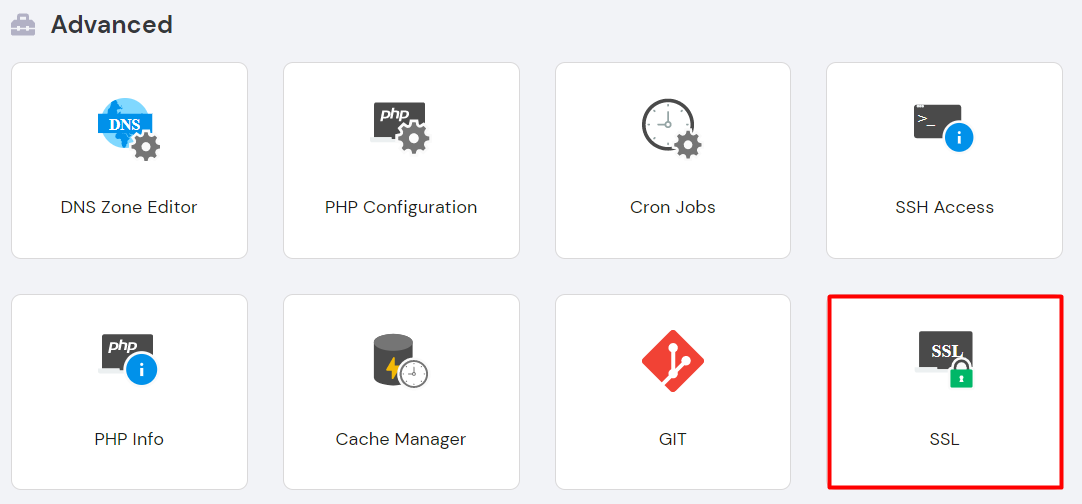Open the PHP Info text label
Viewport: 1082px width, 504px height.
coord(129,439)
